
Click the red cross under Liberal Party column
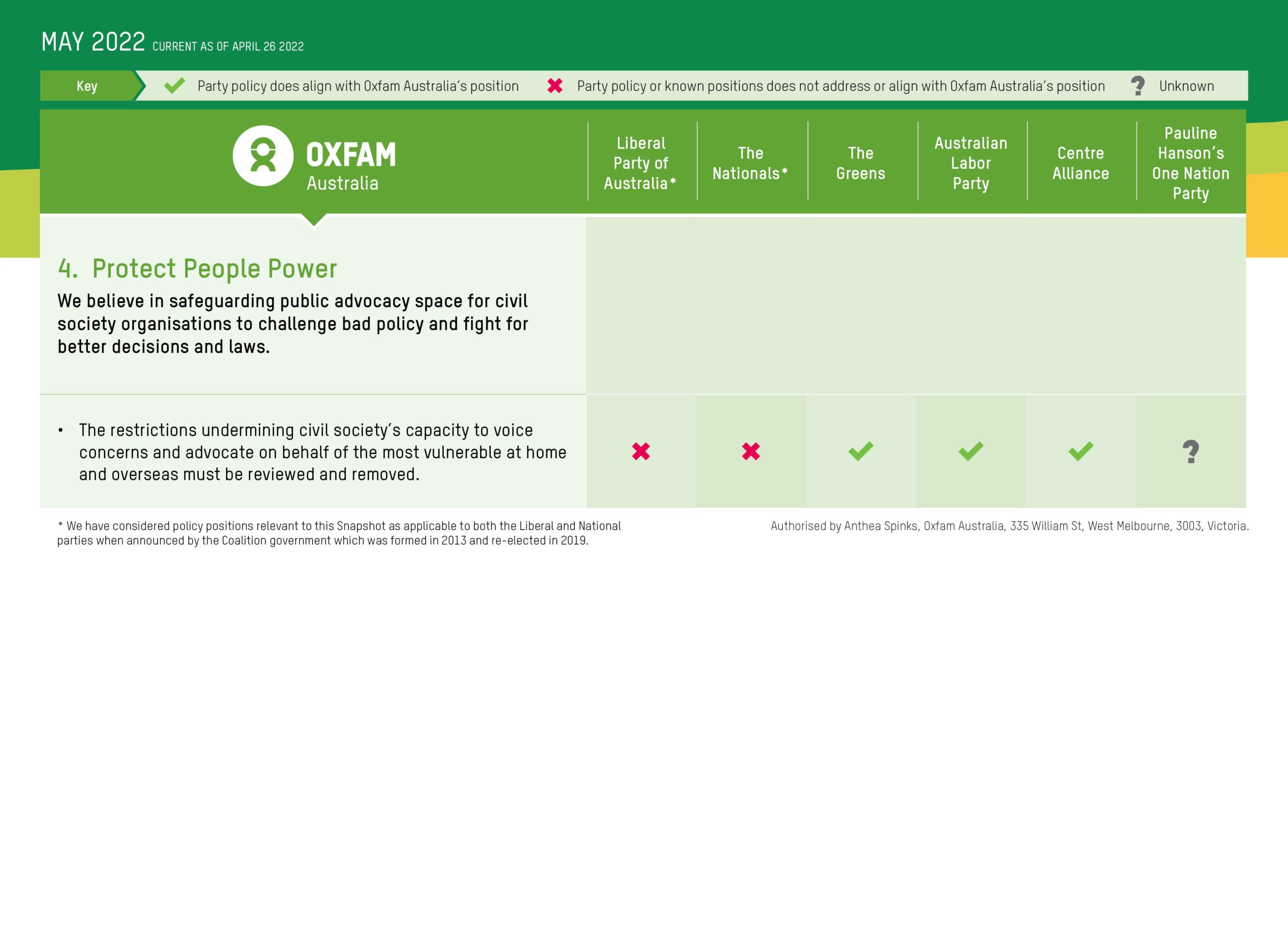(x=640, y=451)
